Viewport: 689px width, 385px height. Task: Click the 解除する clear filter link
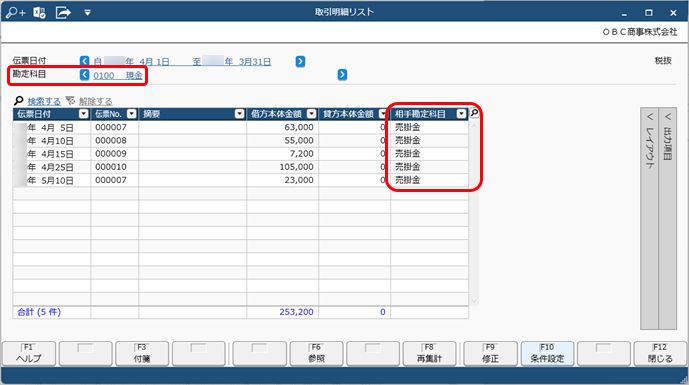click(95, 102)
